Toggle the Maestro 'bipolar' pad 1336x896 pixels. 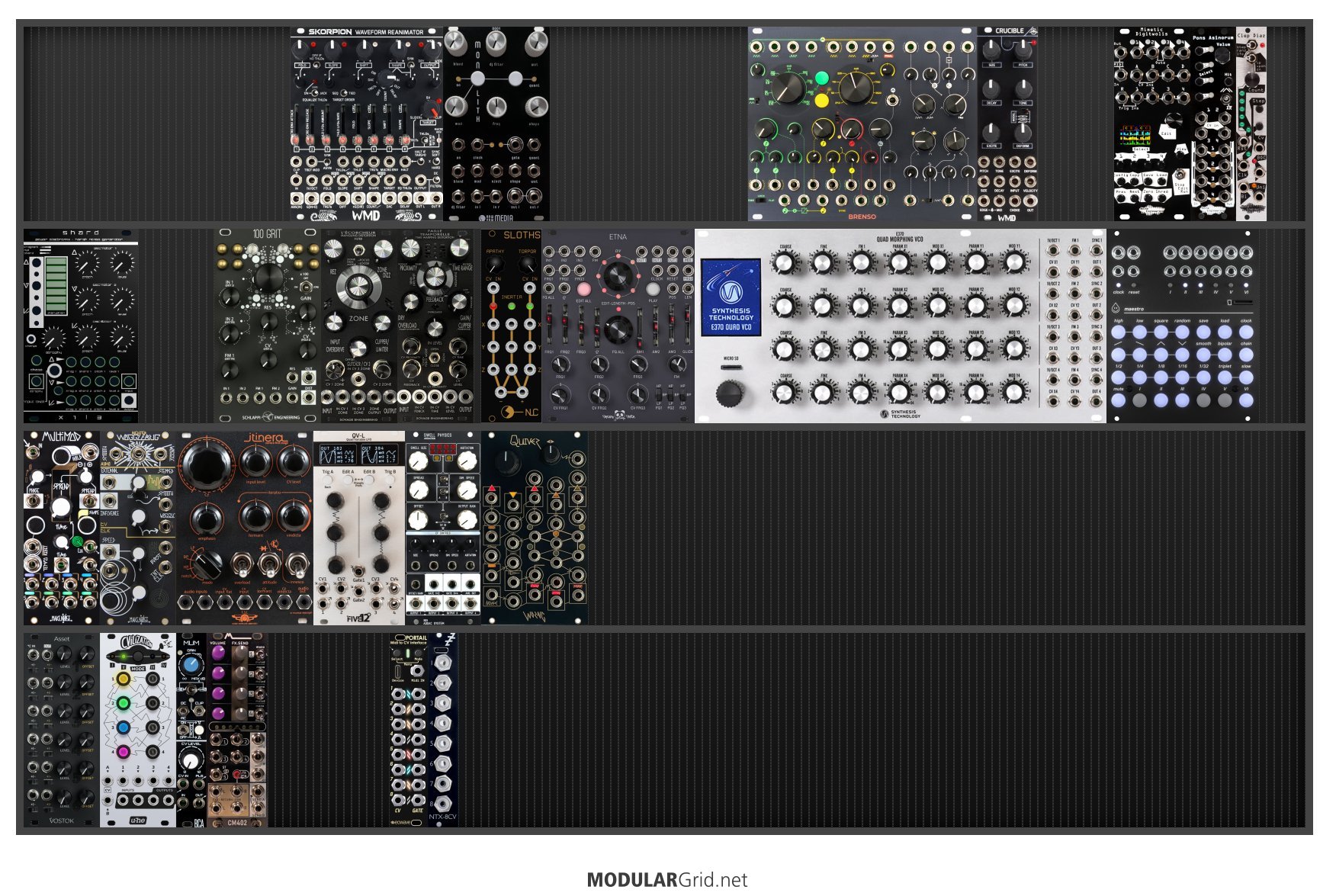(1225, 355)
